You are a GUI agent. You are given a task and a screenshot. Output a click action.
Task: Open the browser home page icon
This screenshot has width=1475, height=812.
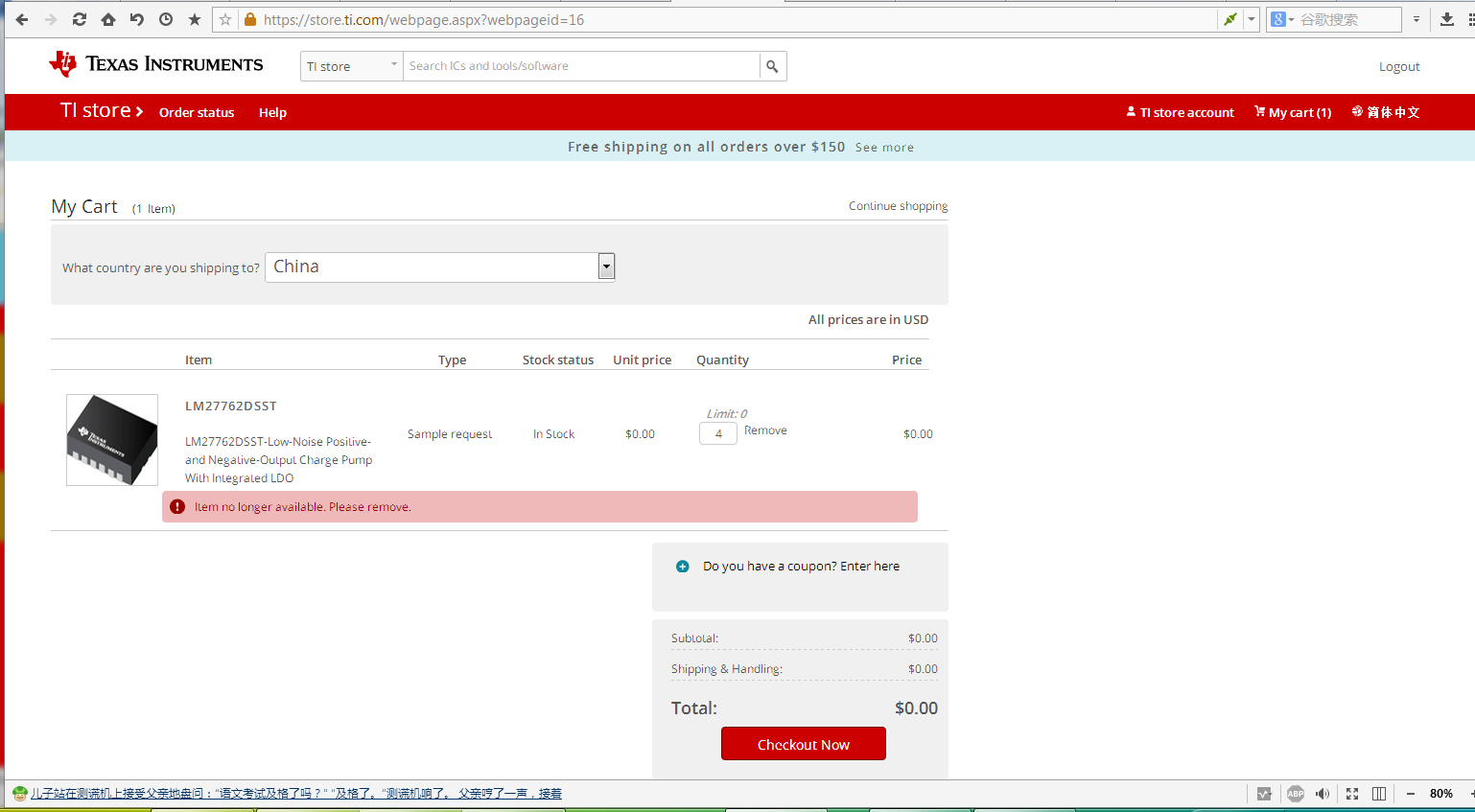(x=108, y=19)
